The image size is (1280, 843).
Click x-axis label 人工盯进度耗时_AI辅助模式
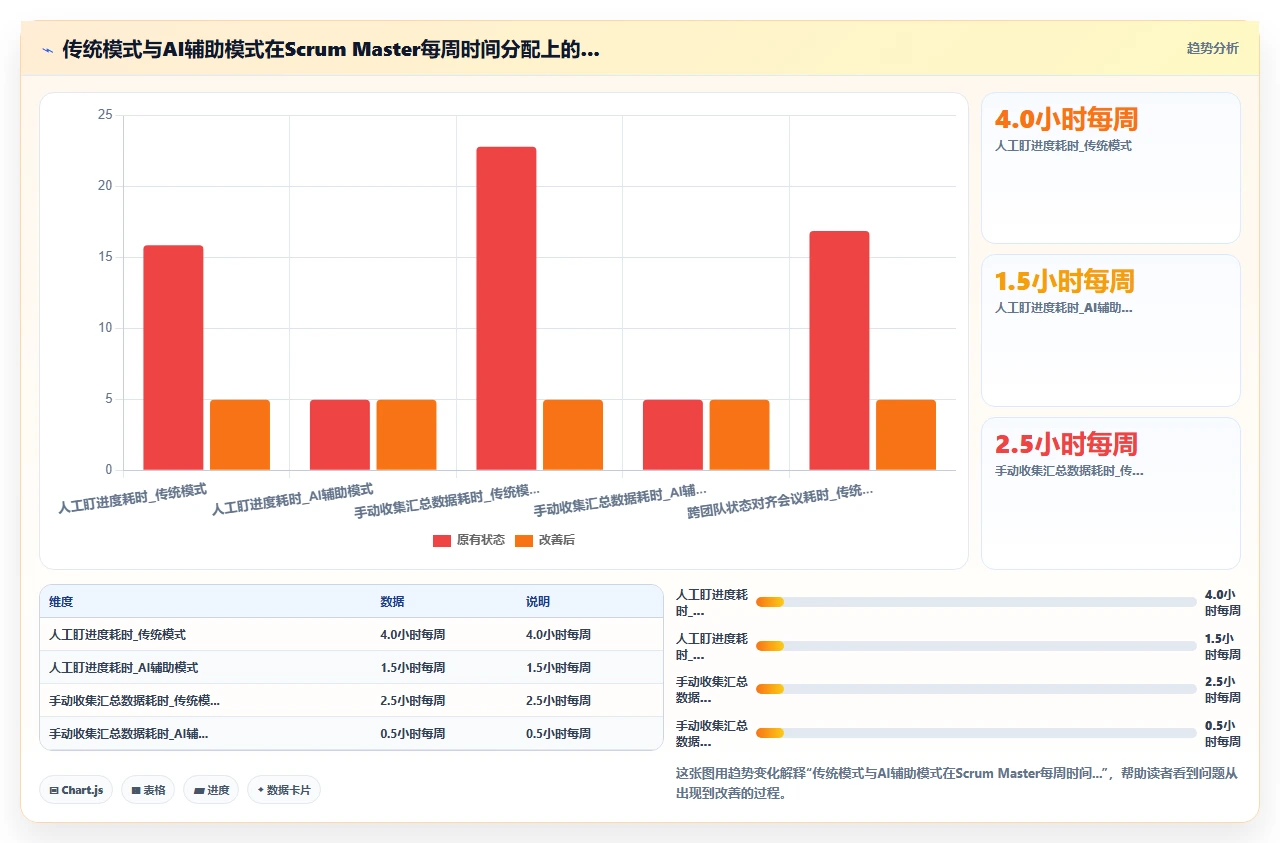(293, 498)
